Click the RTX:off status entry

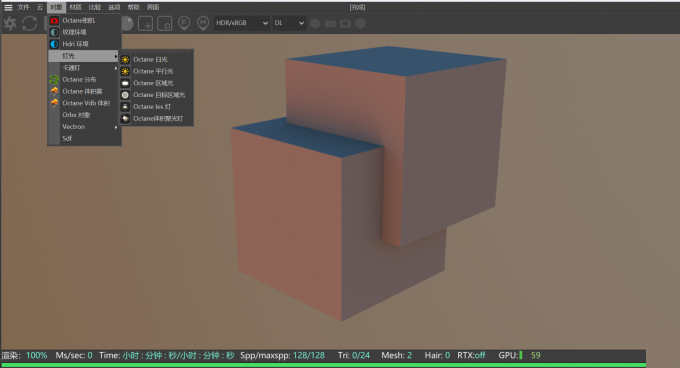click(471, 355)
